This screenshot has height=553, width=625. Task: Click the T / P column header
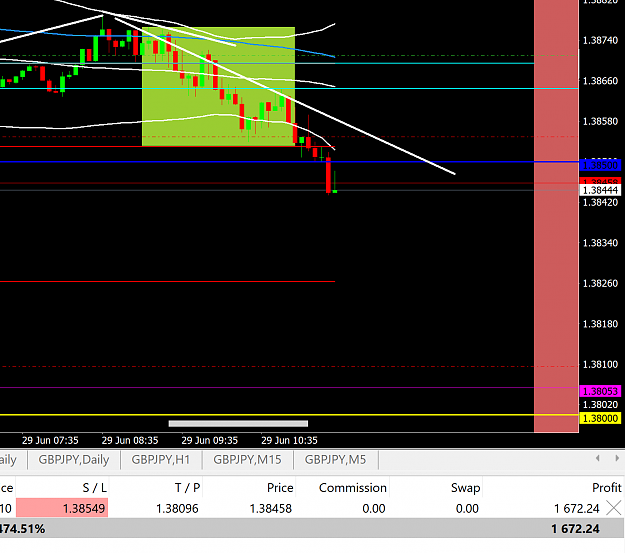click(x=187, y=488)
